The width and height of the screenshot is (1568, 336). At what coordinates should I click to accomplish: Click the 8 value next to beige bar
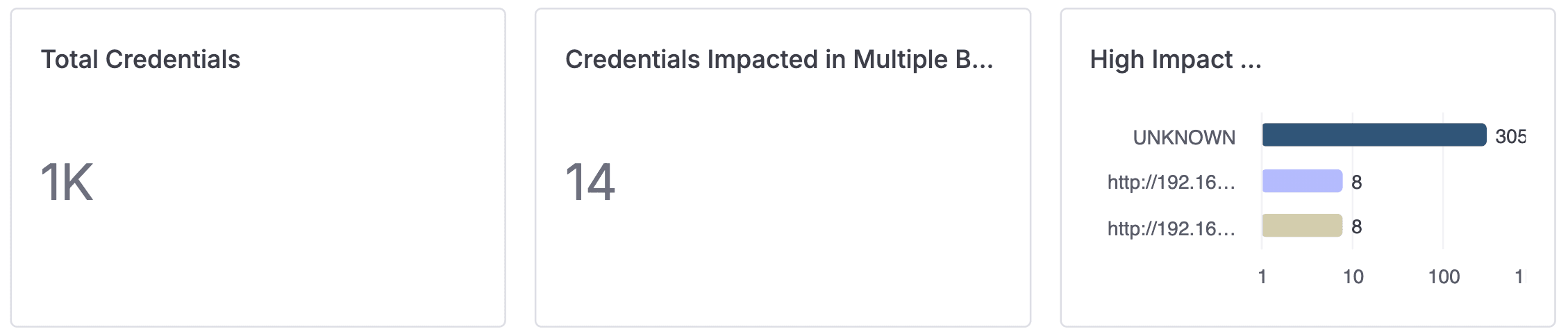[1356, 227]
